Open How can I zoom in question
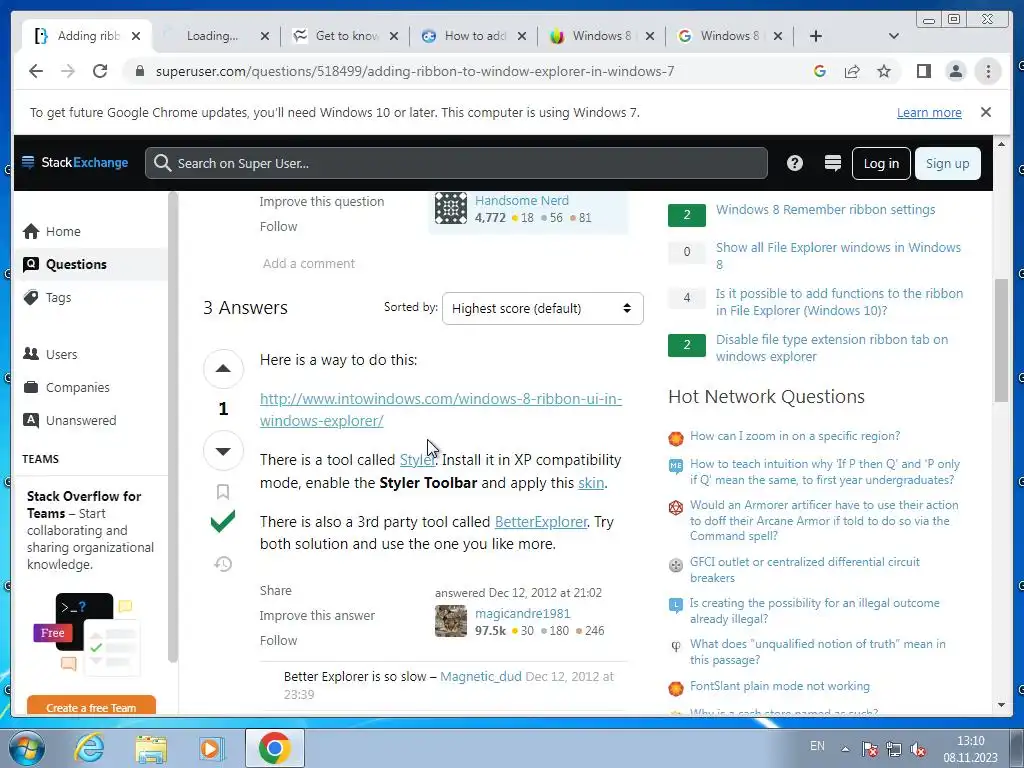The height and width of the screenshot is (768, 1024). click(x=795, y=436)
